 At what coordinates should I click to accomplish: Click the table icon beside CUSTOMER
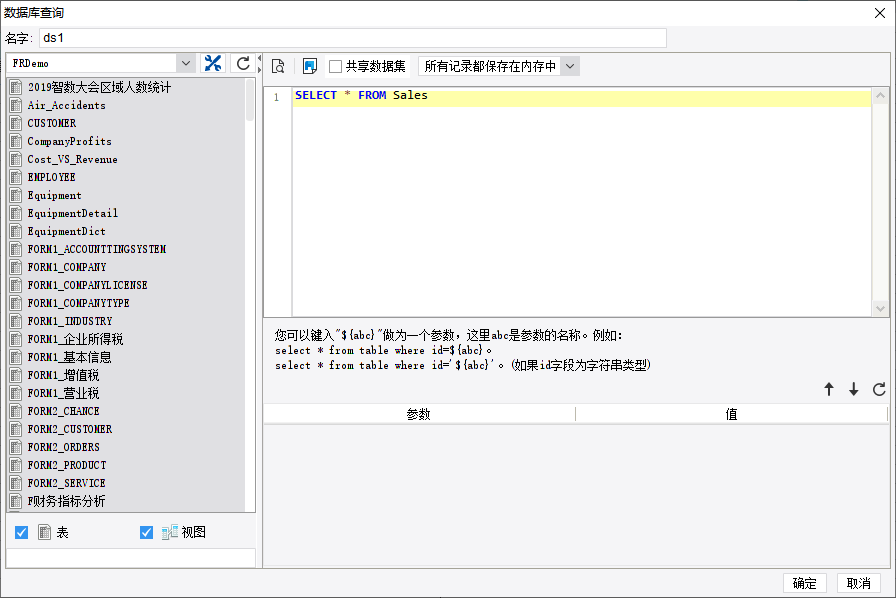16,123
